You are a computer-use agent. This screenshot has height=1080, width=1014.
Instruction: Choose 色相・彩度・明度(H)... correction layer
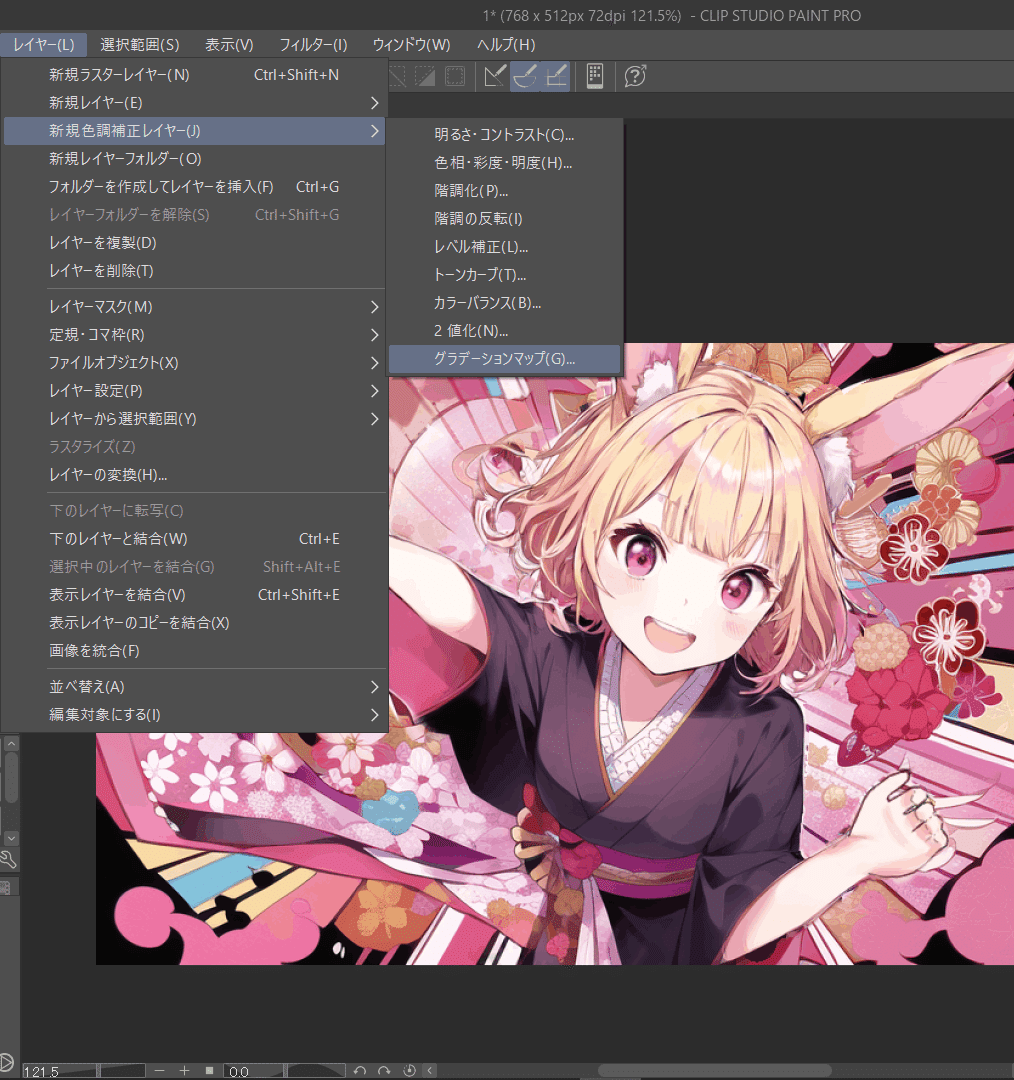(x=505, y=163)
